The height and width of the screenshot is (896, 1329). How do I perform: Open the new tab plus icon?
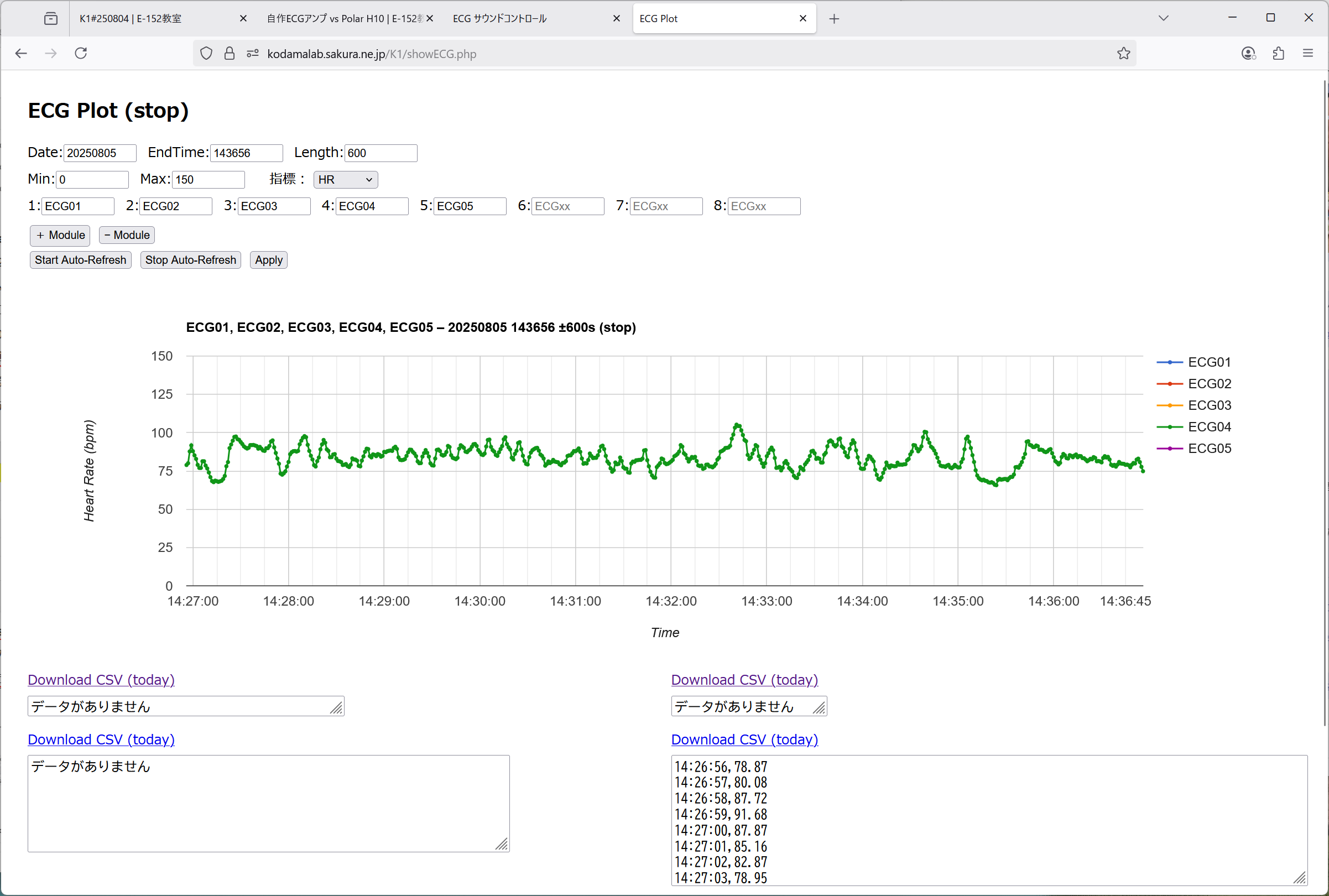point(834,19)
